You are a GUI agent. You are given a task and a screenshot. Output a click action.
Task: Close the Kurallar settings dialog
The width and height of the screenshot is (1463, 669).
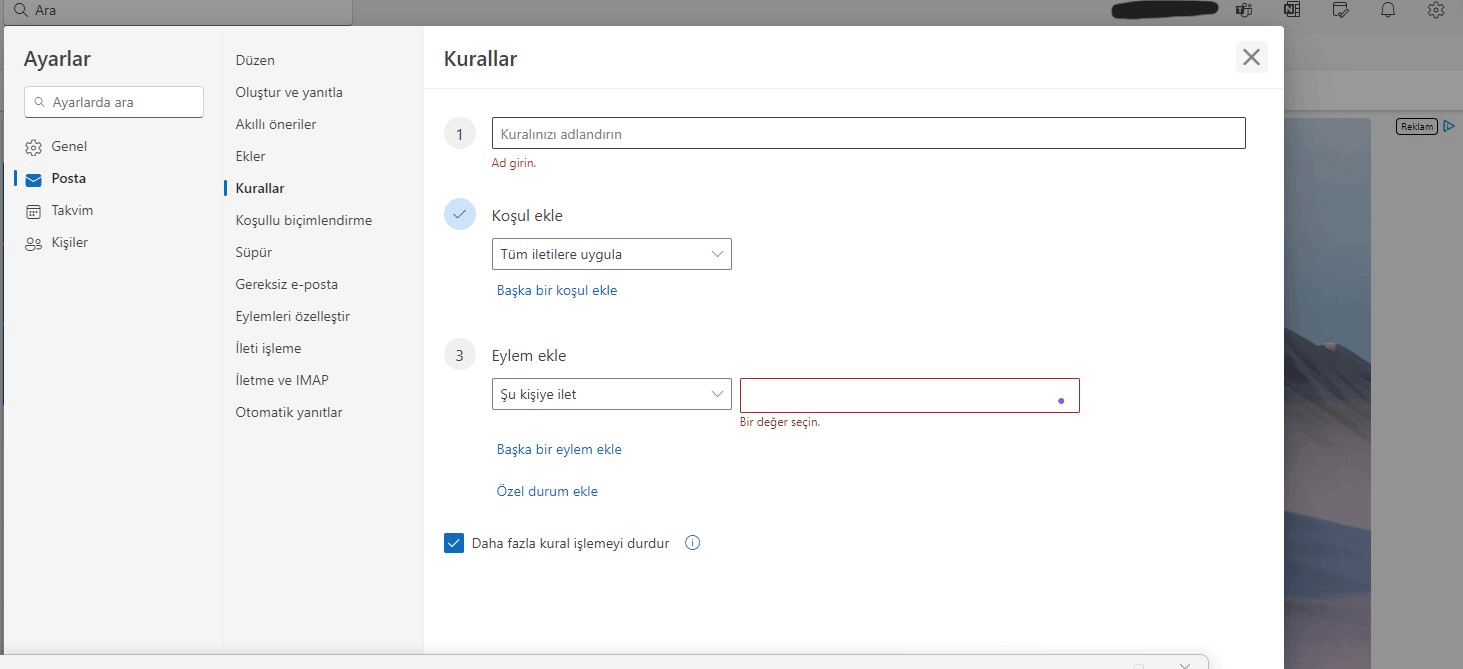pos(1251,57)
